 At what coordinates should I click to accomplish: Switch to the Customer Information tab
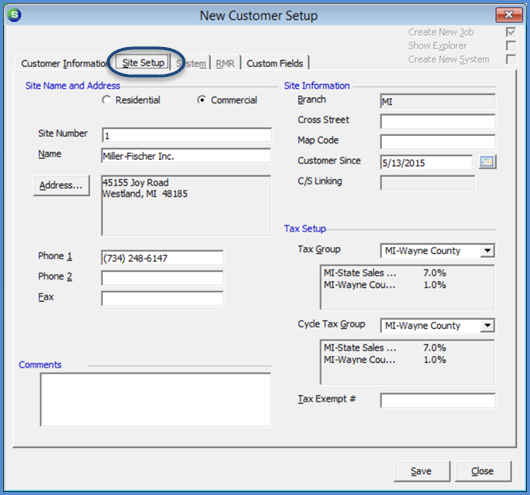click(x=63, y=63)
